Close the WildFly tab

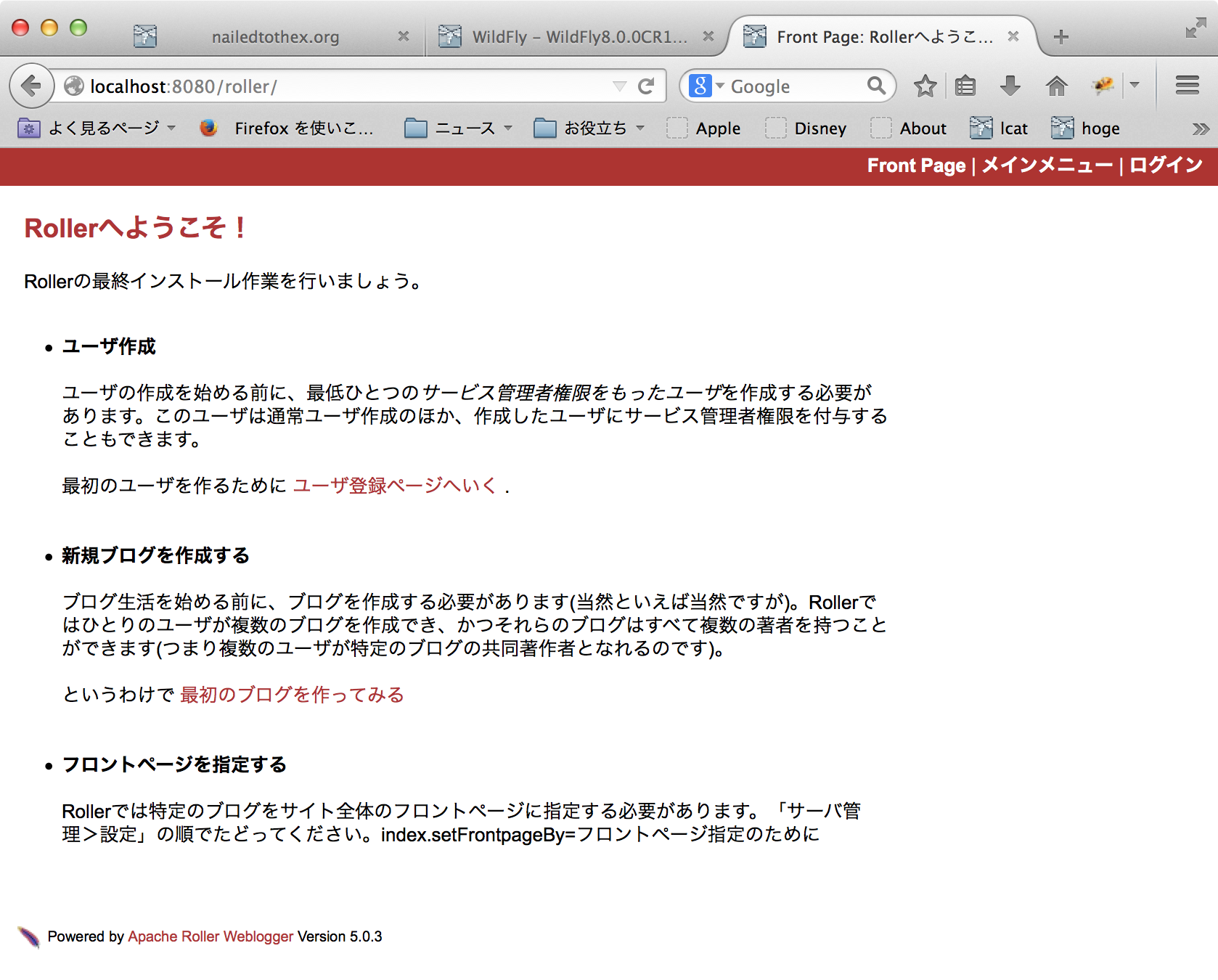708,36
